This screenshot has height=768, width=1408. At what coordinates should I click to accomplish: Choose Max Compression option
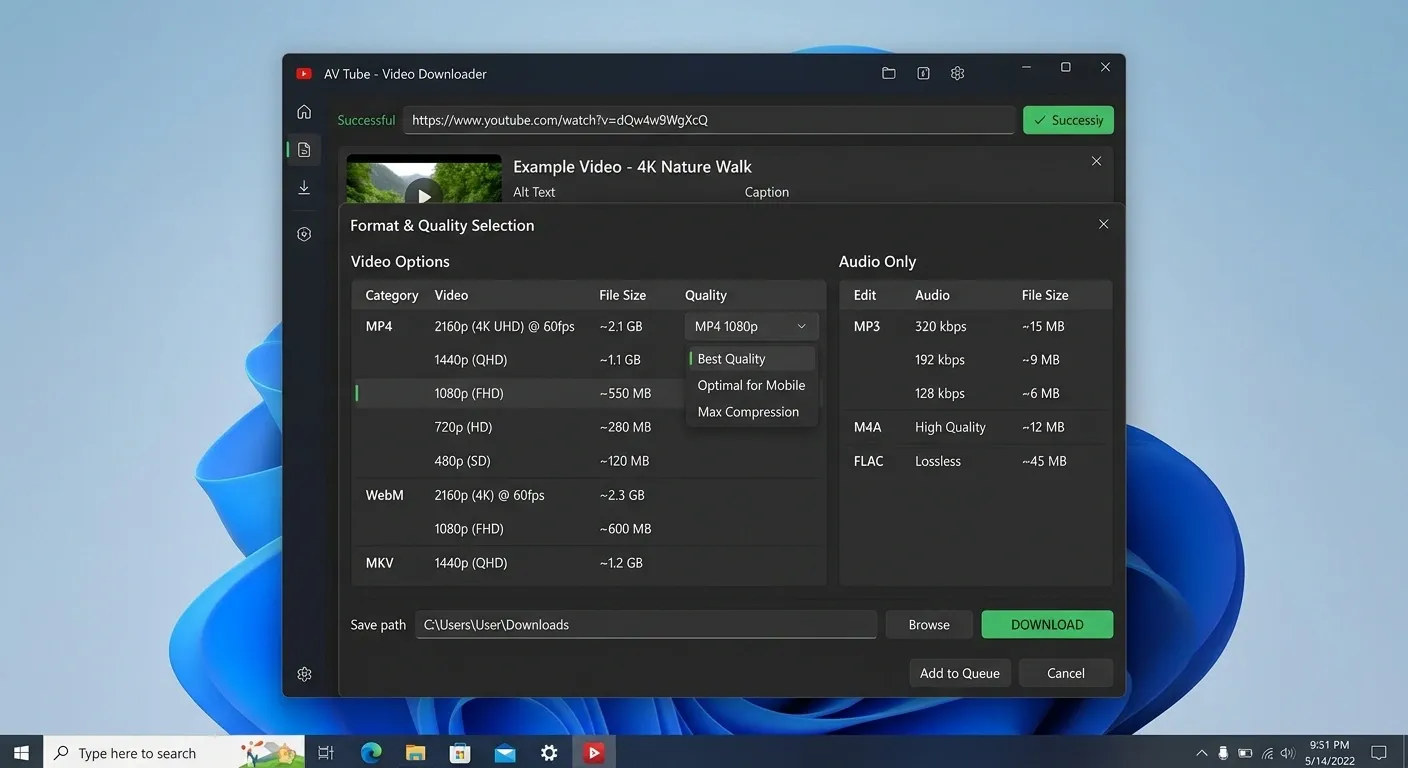click(x=751, y=412)
